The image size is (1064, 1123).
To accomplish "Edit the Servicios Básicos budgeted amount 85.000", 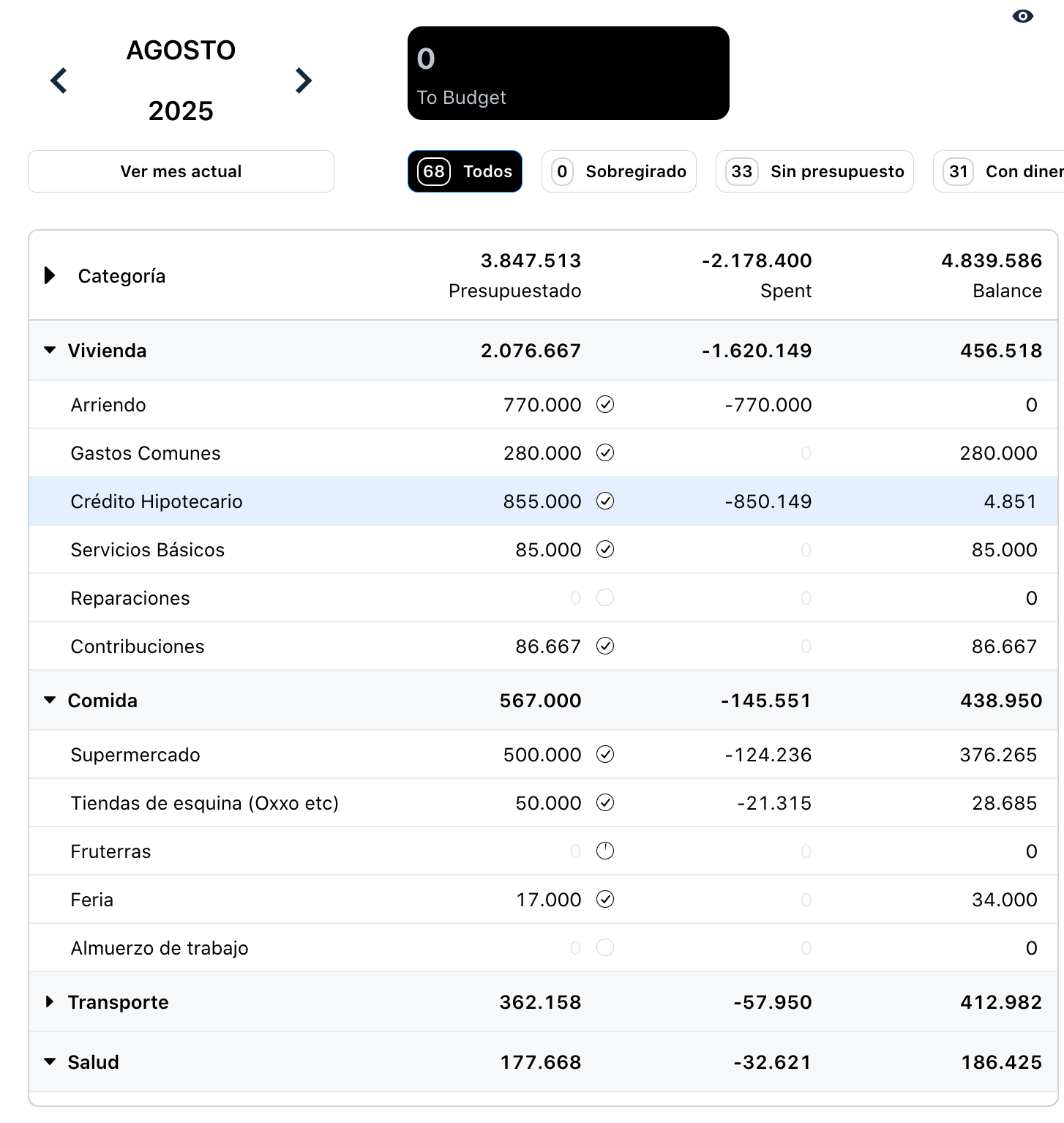I will (547, 550).
